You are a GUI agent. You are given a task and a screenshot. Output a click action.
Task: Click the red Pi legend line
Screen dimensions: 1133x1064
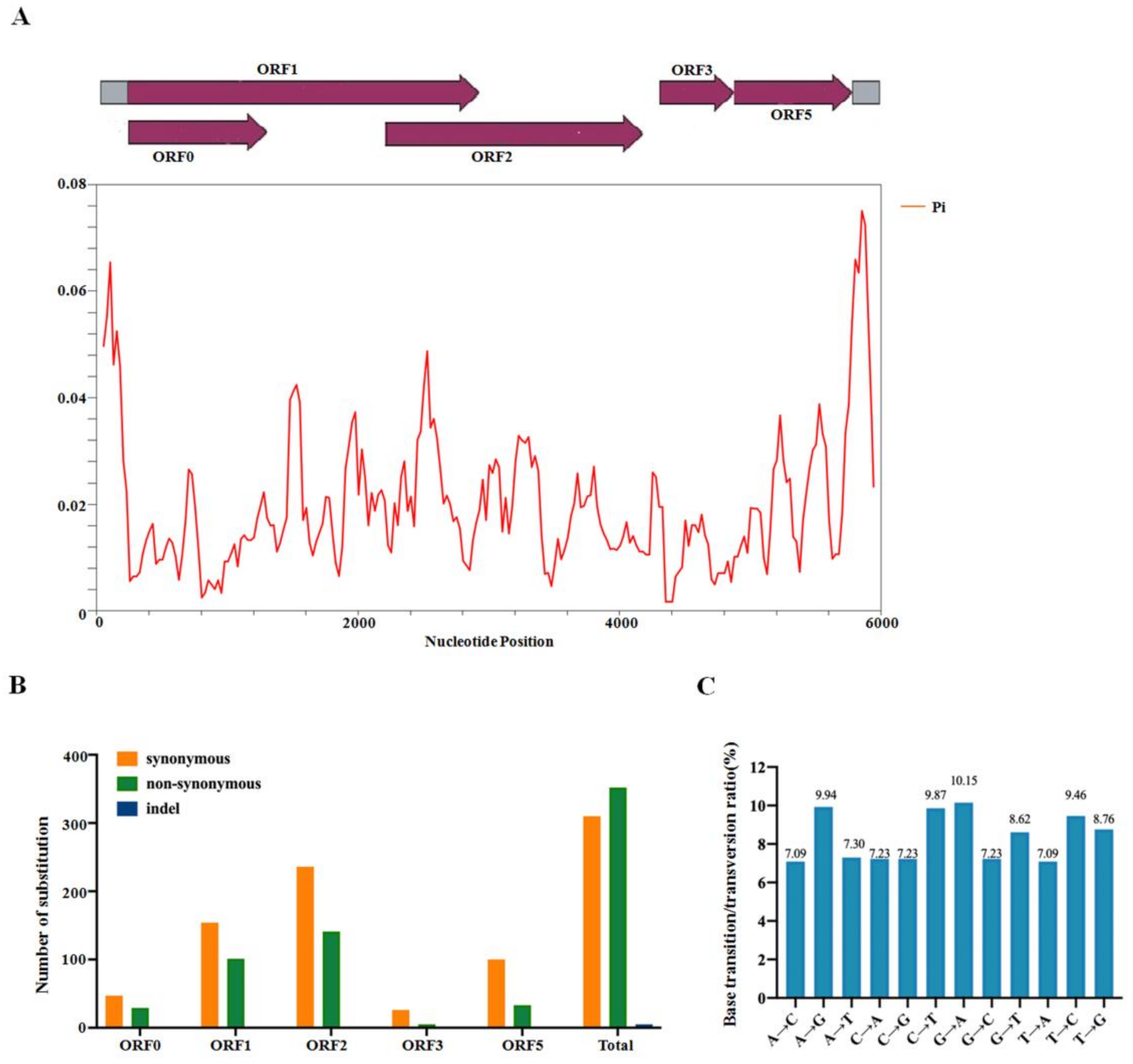point(912,206)
